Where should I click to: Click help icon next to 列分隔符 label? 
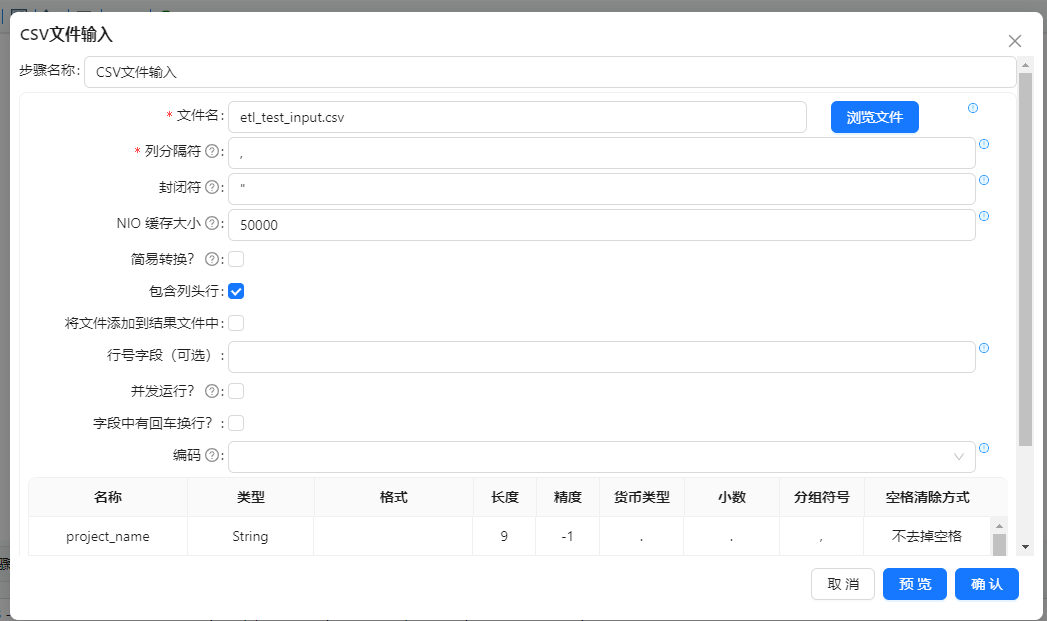point(211,152)
